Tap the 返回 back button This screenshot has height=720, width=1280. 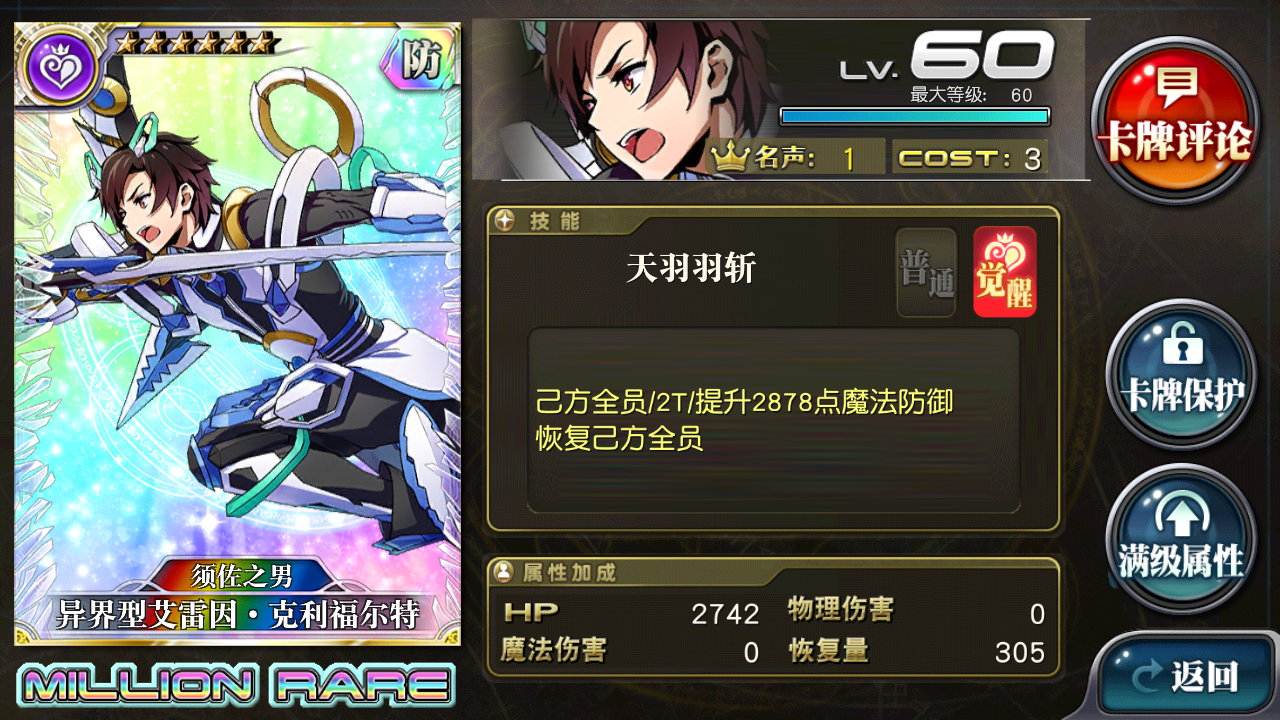(1186, 675)
